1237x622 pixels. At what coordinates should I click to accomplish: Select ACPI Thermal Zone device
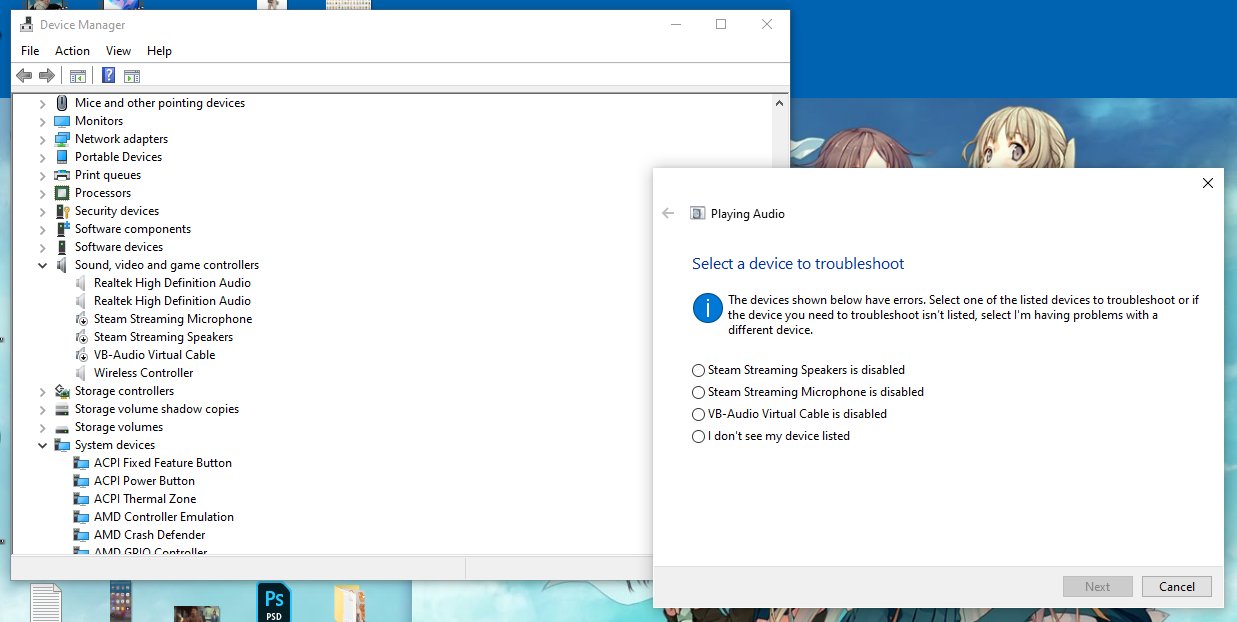pyautogui.click(x=145, y=499)
